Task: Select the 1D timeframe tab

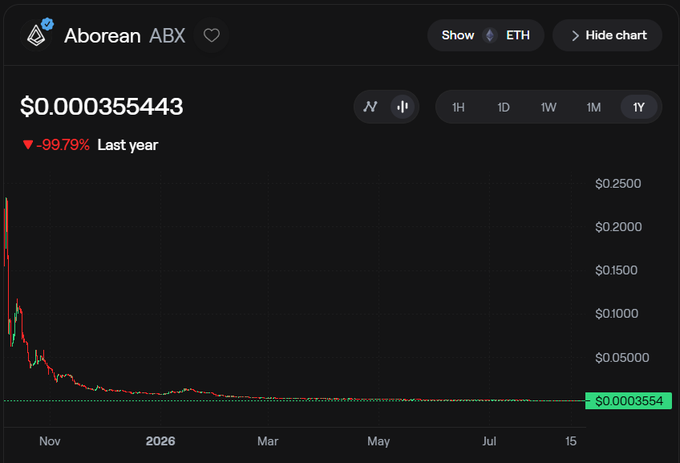Action: pos(503,107)
